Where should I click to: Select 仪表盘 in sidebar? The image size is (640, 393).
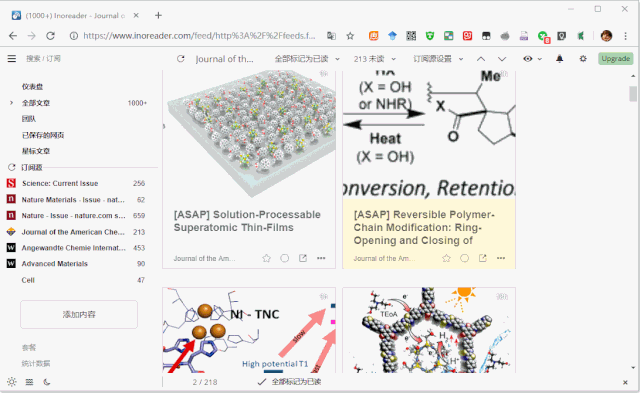coord(32,87)
